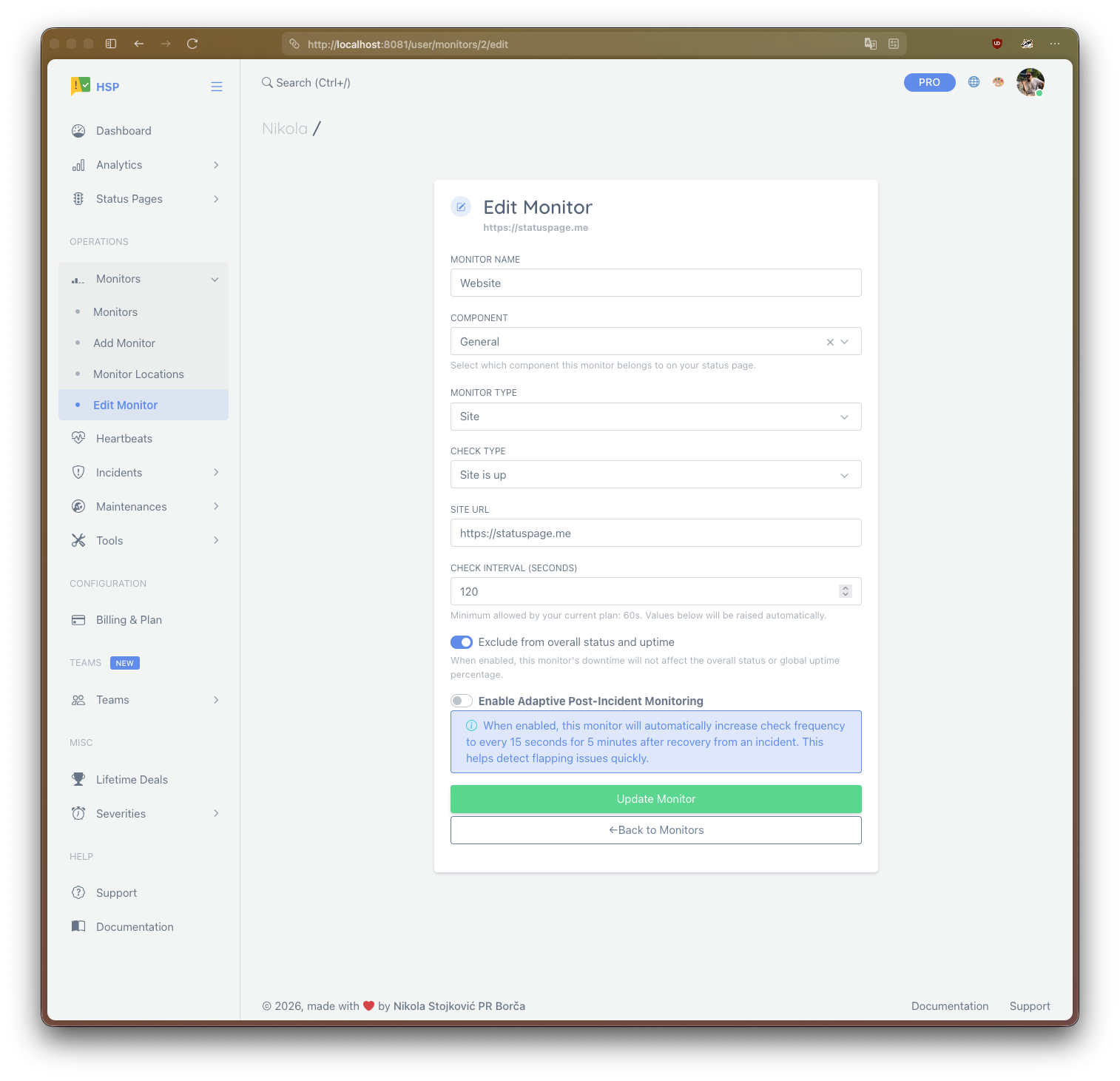Increase check interval with the stepper
This screenshot has width=1120, height=1081.
pyautogui.click(x=845, y=588)
